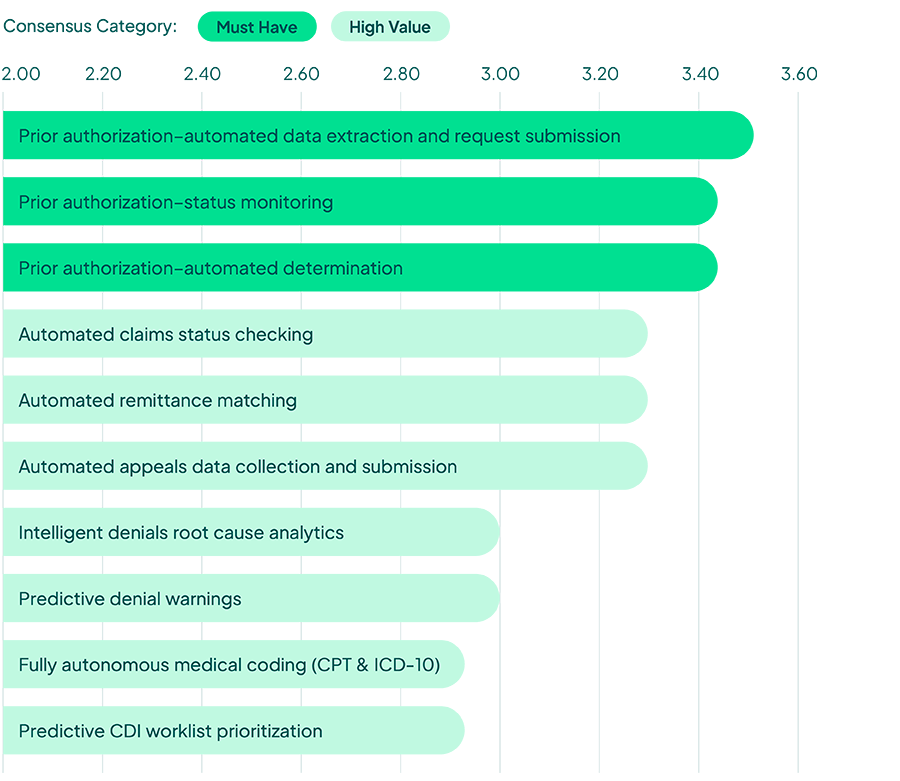Select the Automated remittance matching bar
The image size is (900, 781).
point(325,400)
